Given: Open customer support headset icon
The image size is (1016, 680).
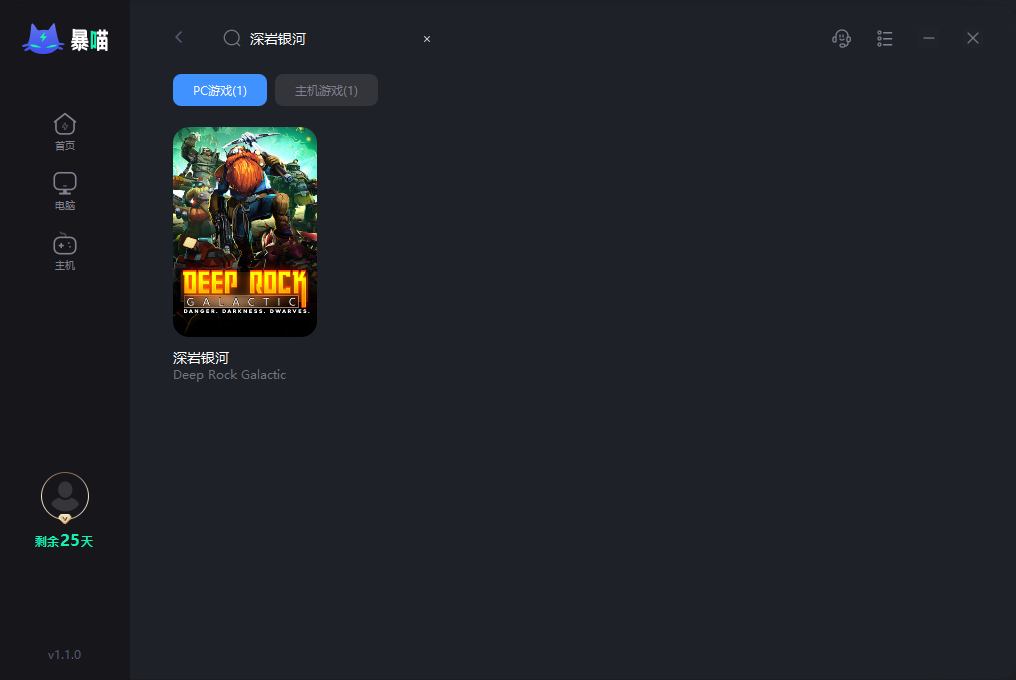Looking at the screenshot, I should [x=841, y=39].
